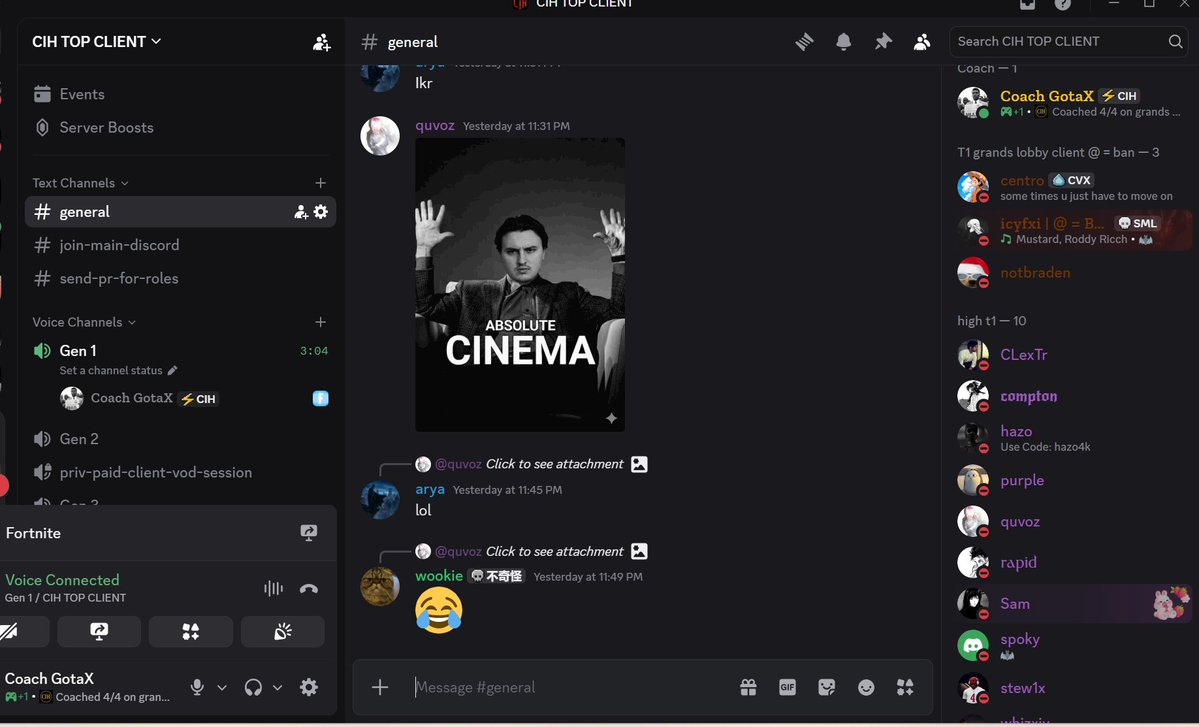Click the laughing emoji message
This screenshot has height=727, width=1199.
point(439,610)
